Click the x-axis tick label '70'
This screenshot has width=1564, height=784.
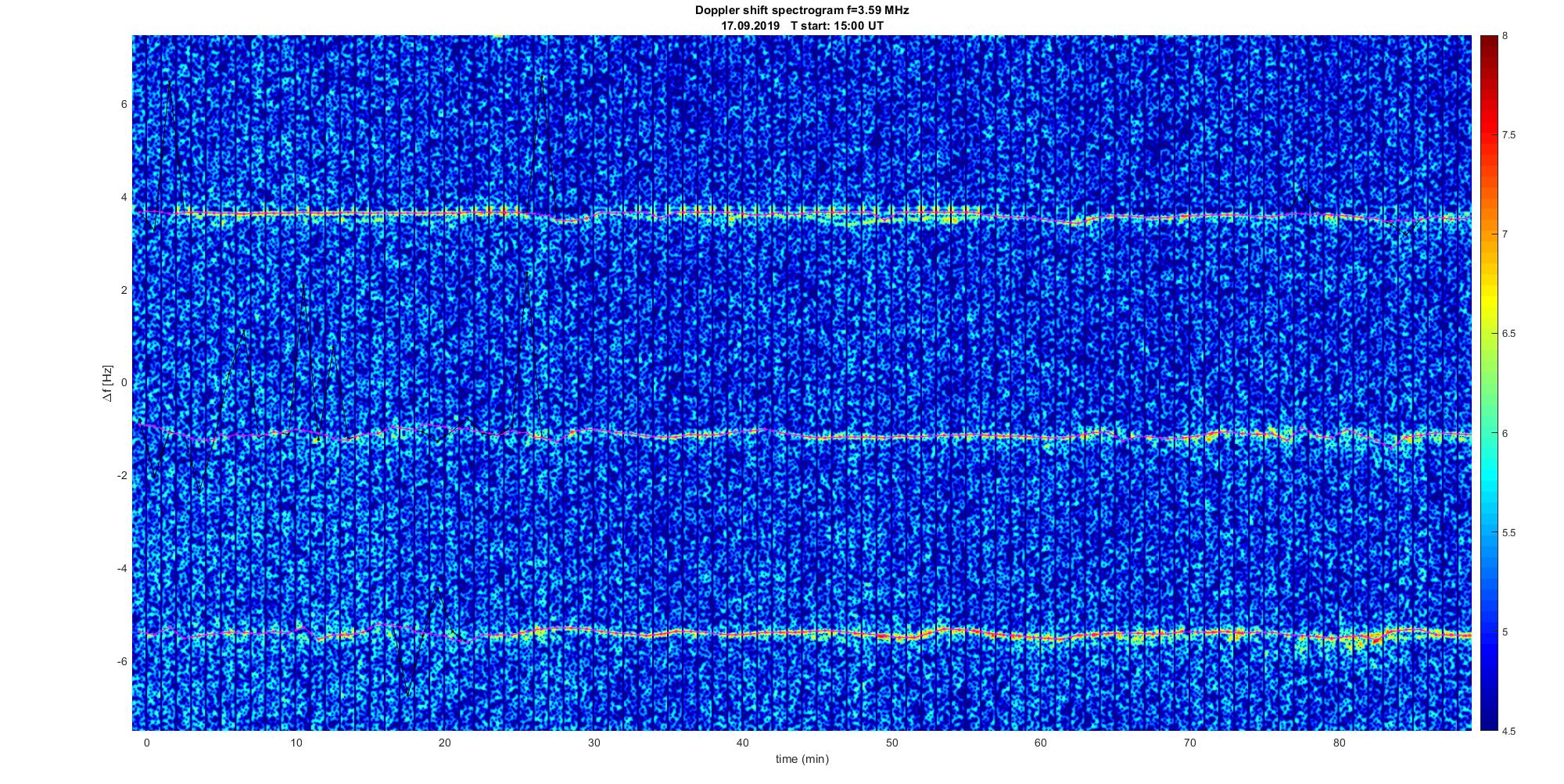(x=1190, y=743)
